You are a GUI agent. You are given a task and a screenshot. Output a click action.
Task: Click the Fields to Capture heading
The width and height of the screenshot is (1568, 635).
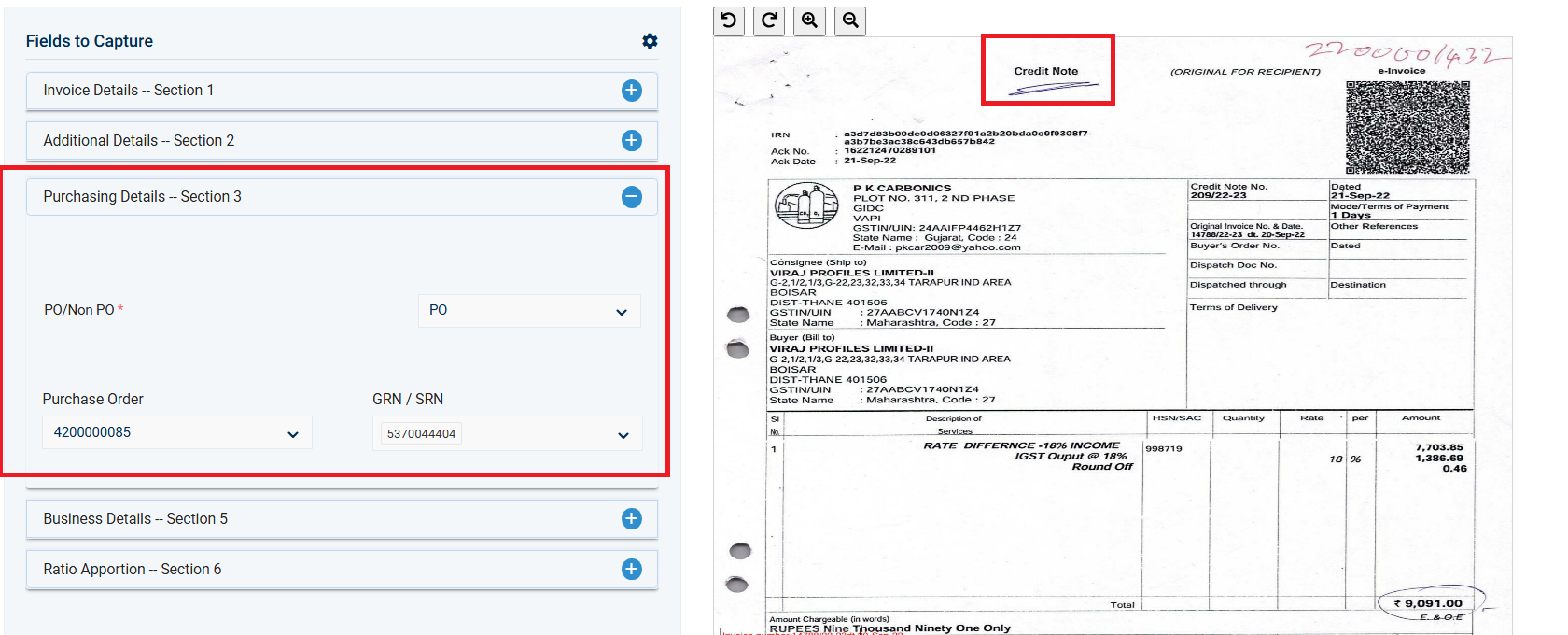point(90,41)
